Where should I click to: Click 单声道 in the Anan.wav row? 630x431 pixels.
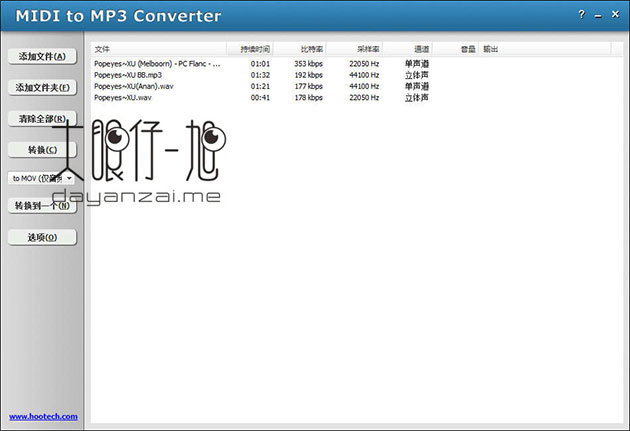point(417,86)
